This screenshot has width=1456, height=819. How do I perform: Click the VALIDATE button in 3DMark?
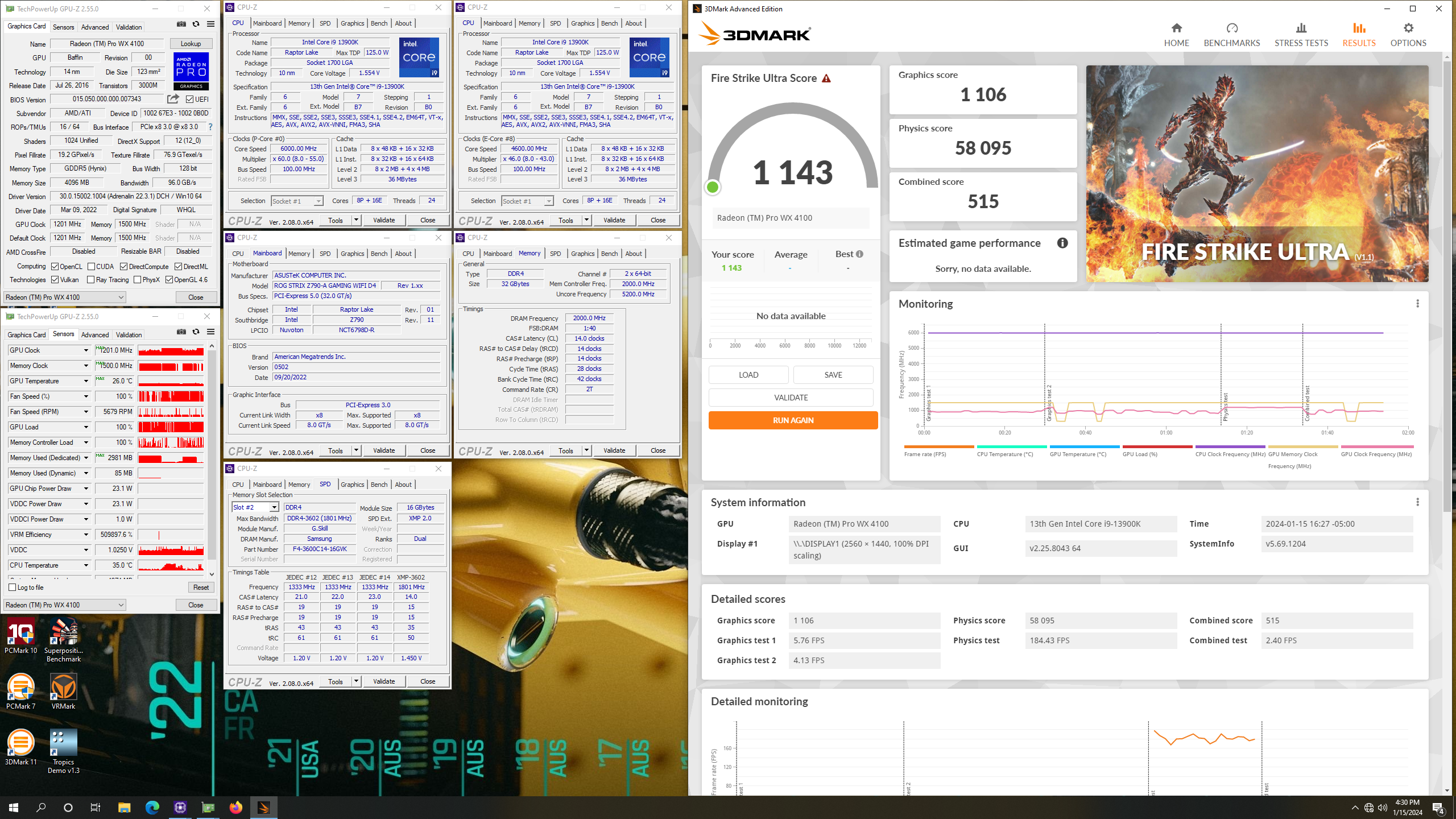click(x=791, y=398)
